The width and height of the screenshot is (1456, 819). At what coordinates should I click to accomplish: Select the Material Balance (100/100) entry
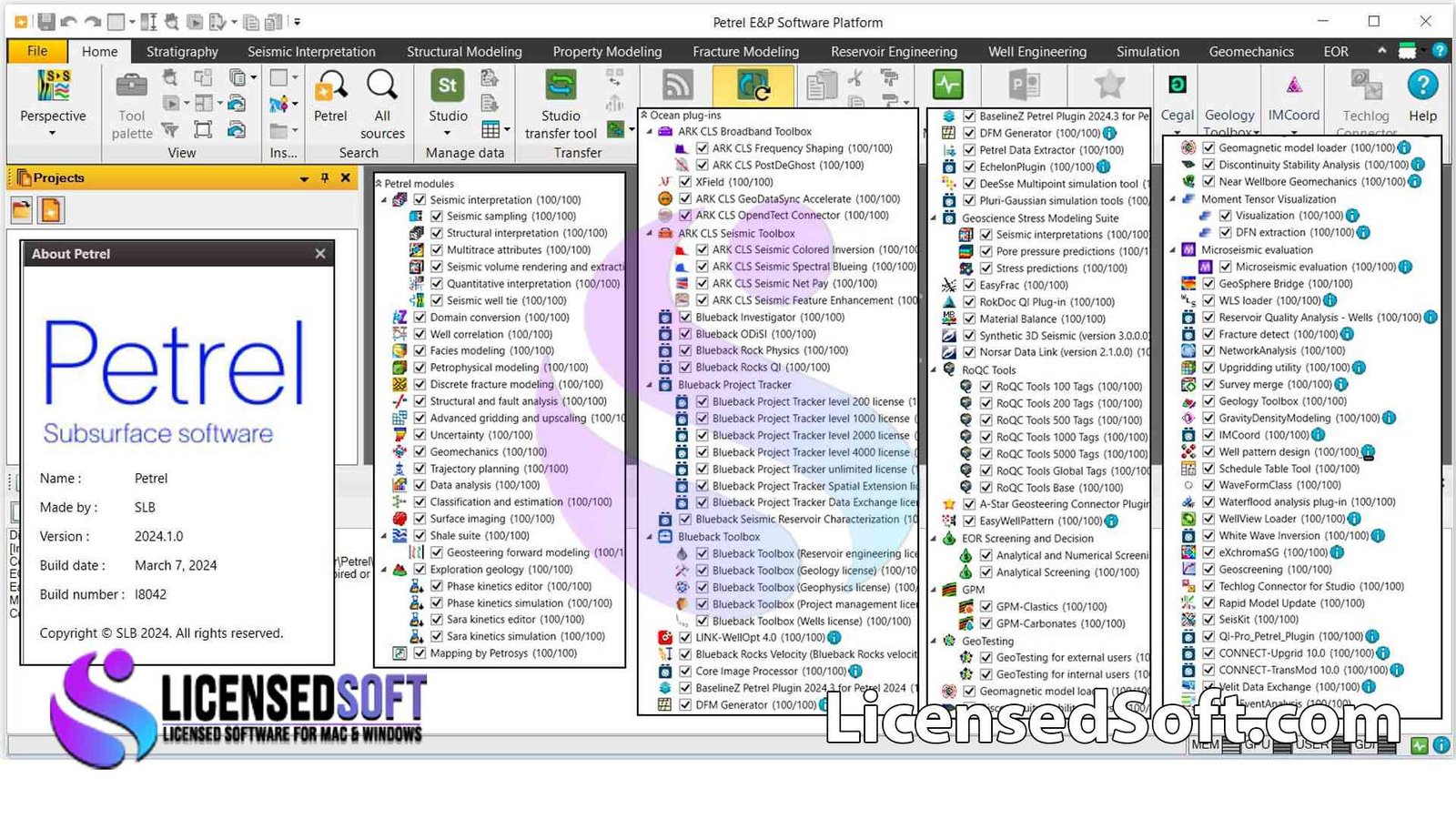pyautogui.click(x=1042, y=318)
